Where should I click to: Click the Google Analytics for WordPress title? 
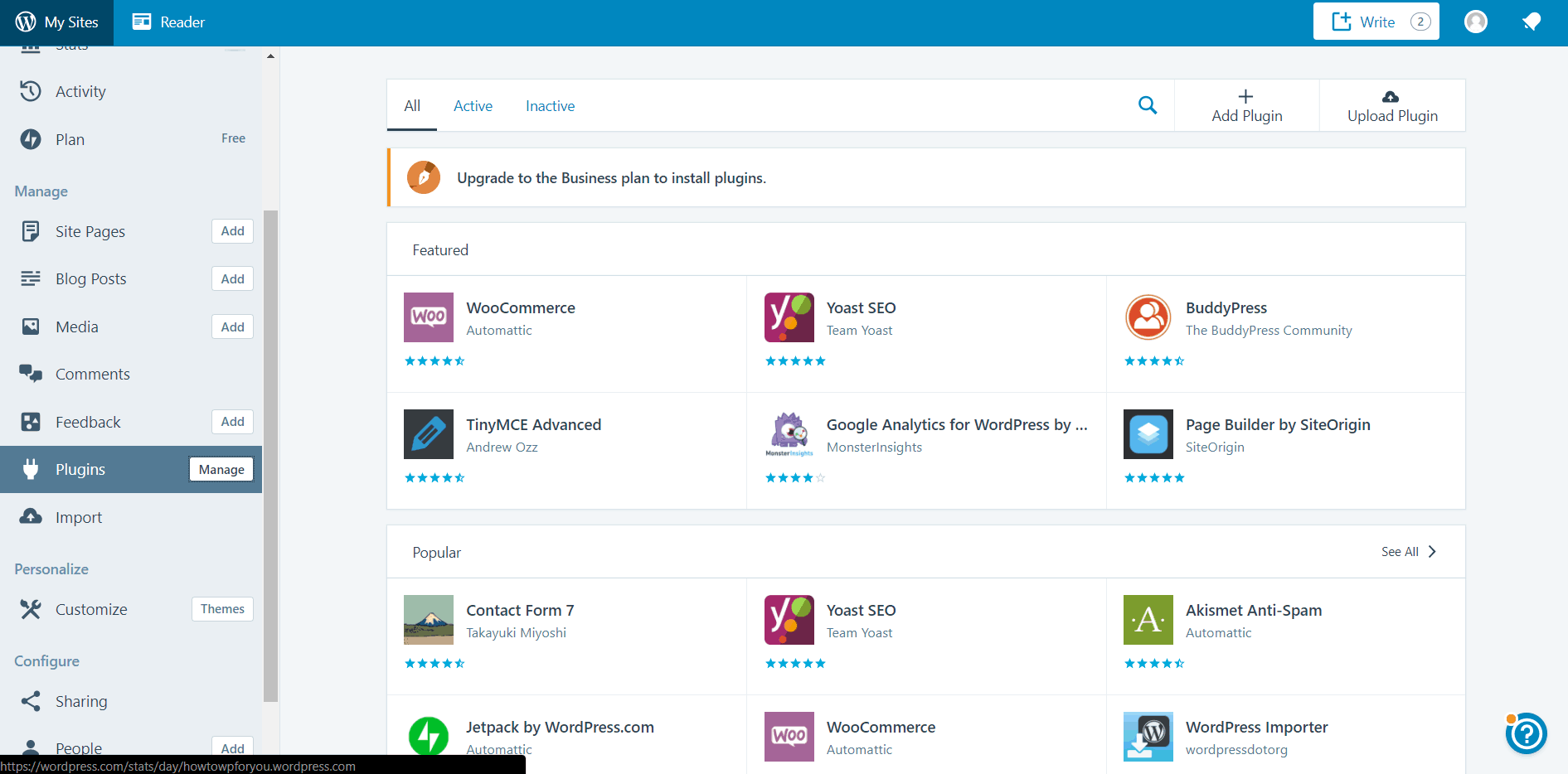click(x=957, y=424)
